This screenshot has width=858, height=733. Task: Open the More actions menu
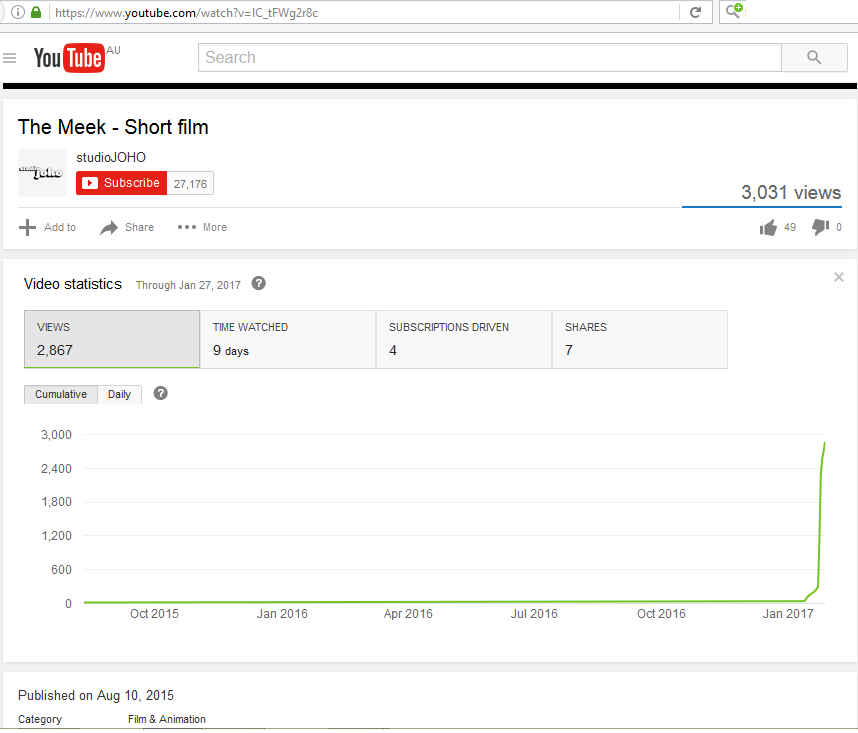click(x=202, y=227)
